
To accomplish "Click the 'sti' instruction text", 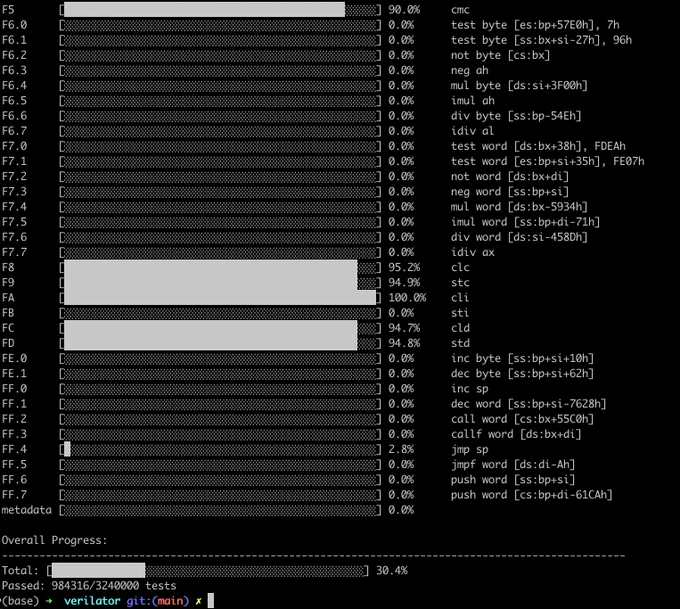I will (x=460, y=313).
